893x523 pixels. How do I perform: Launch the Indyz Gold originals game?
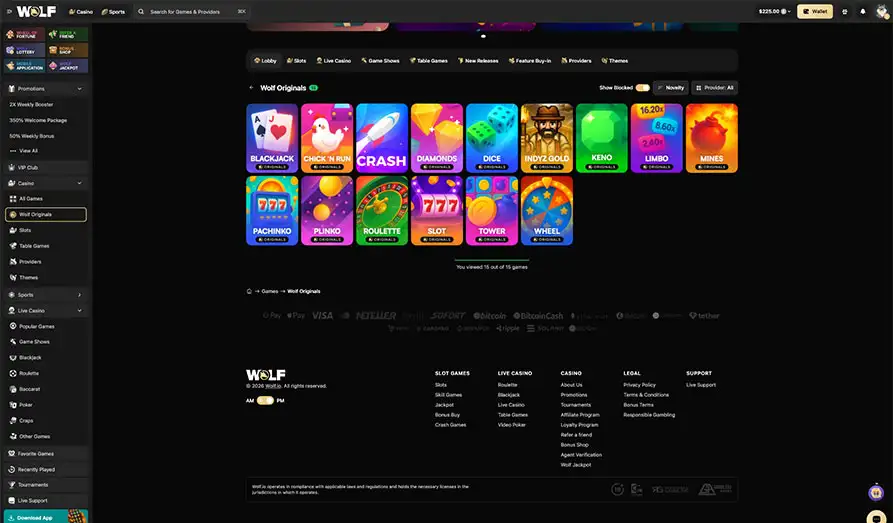(547, 138)
